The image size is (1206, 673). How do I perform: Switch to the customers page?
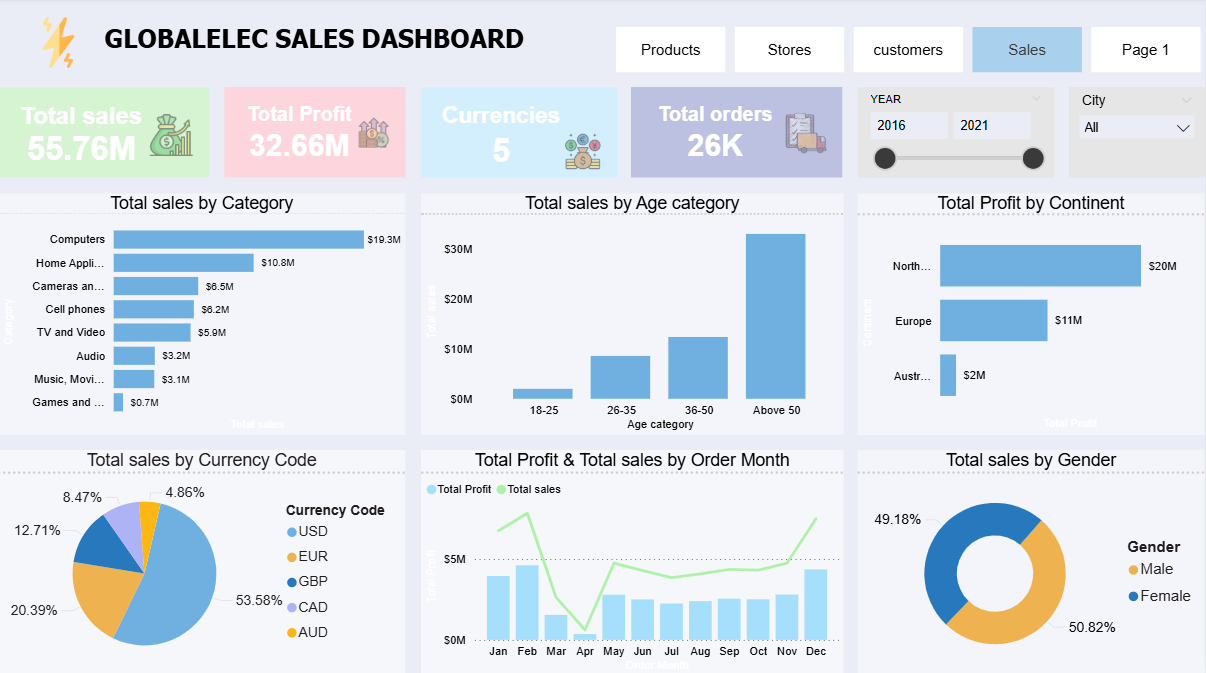pos(907,49)
